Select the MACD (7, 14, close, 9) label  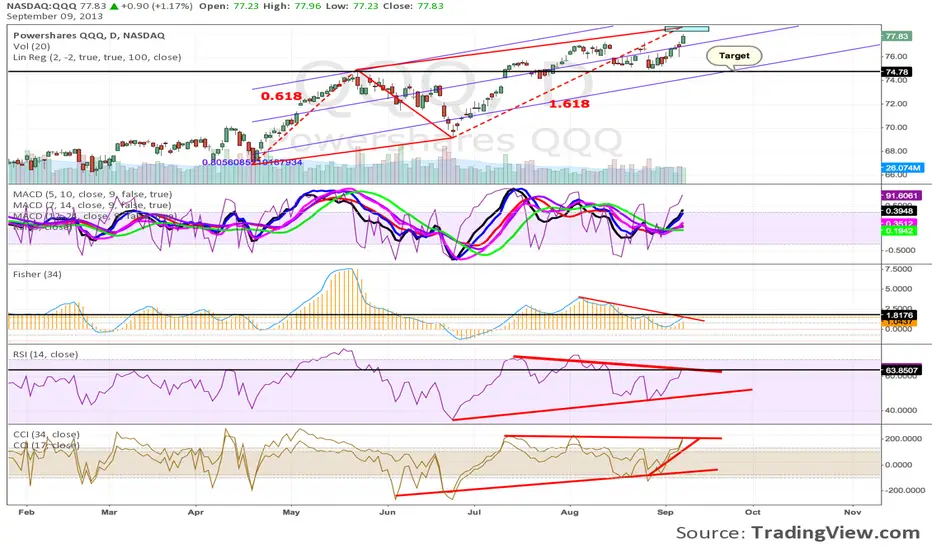pyautogui.click(x=92, y=205)
